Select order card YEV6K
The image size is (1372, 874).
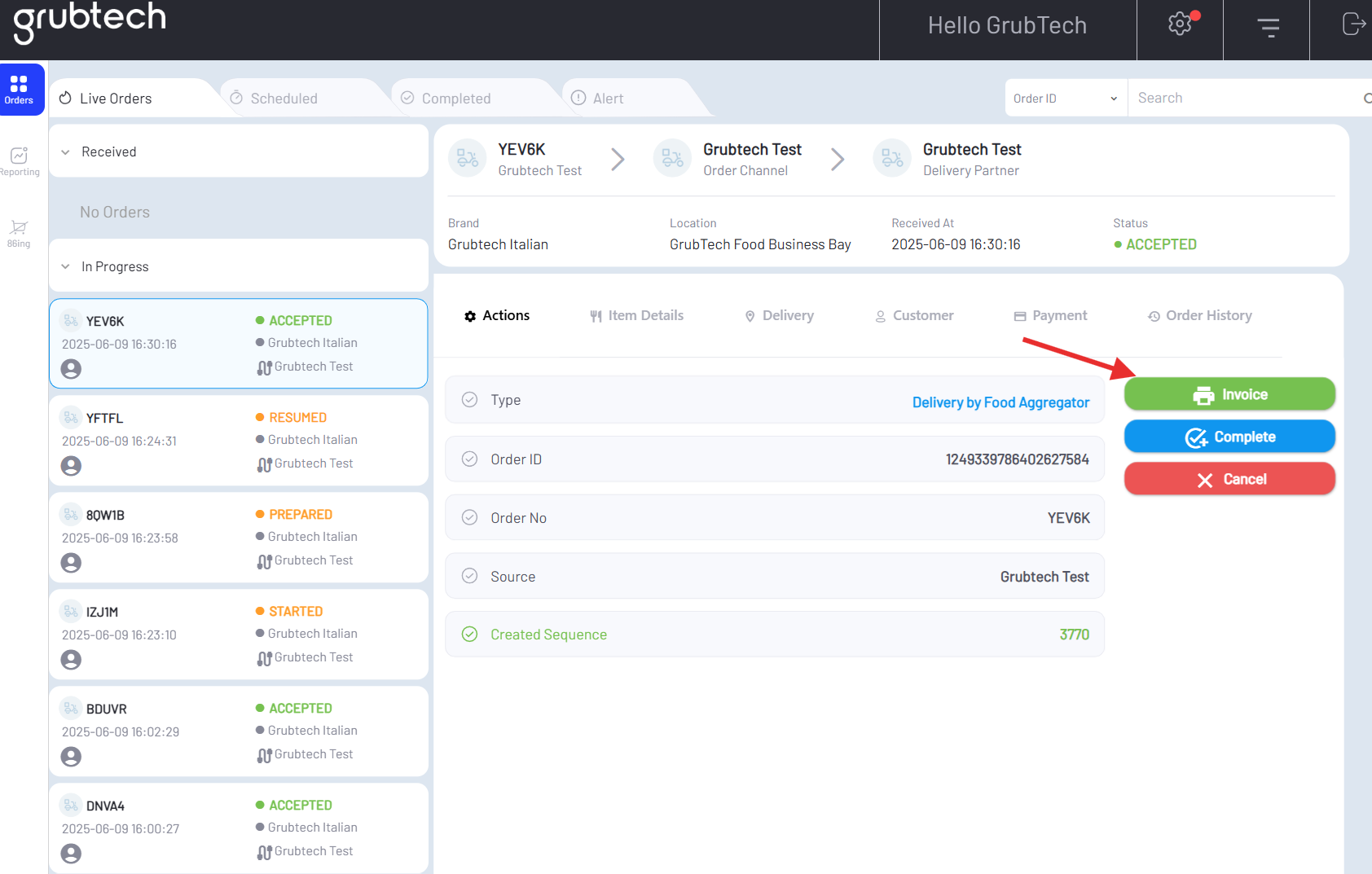tap(239, 344)
